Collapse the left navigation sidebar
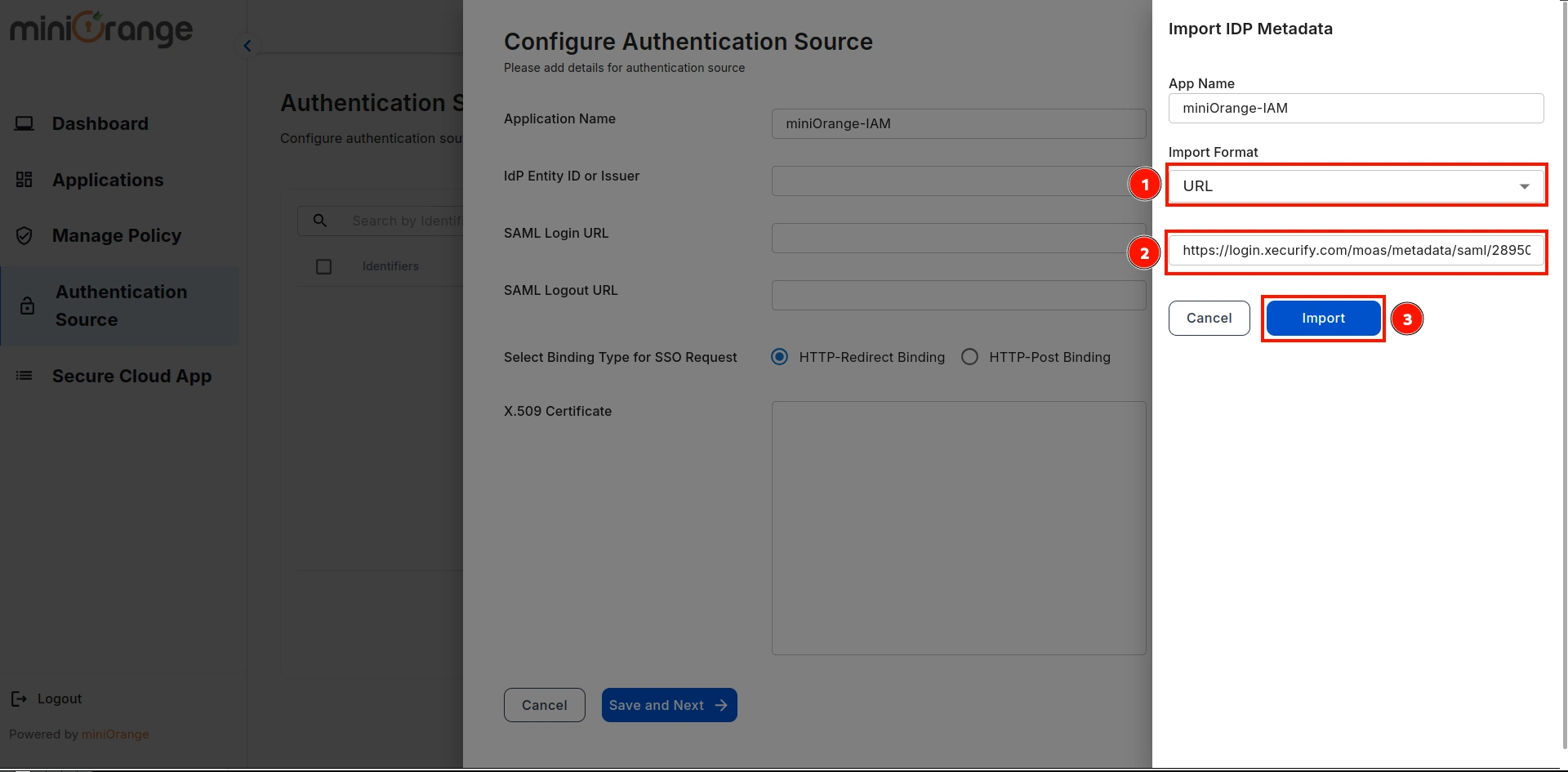The height and width of the screenshot is (772, 1568). click(247, 46)
